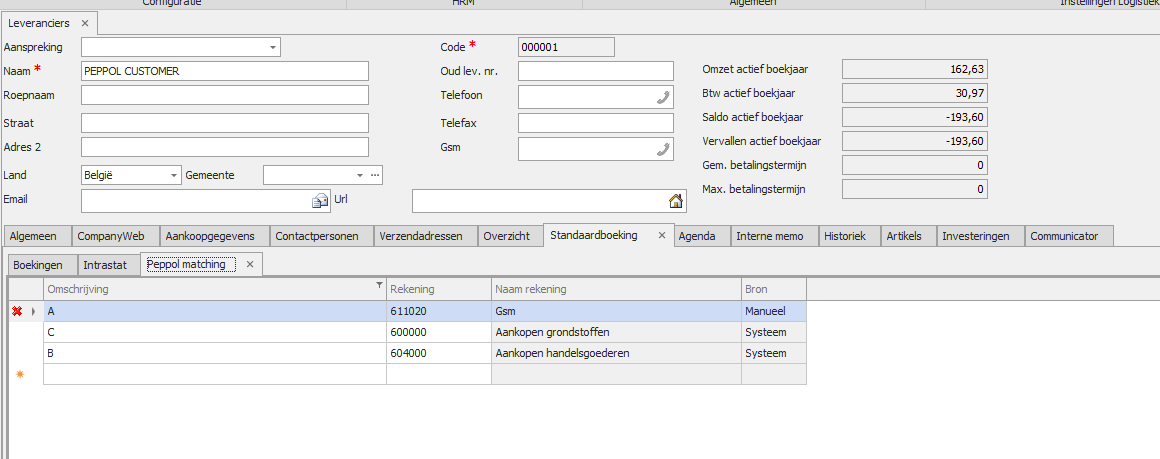Go to the Historiek tab
This screenshot has height=459, width=1160.
849,237
